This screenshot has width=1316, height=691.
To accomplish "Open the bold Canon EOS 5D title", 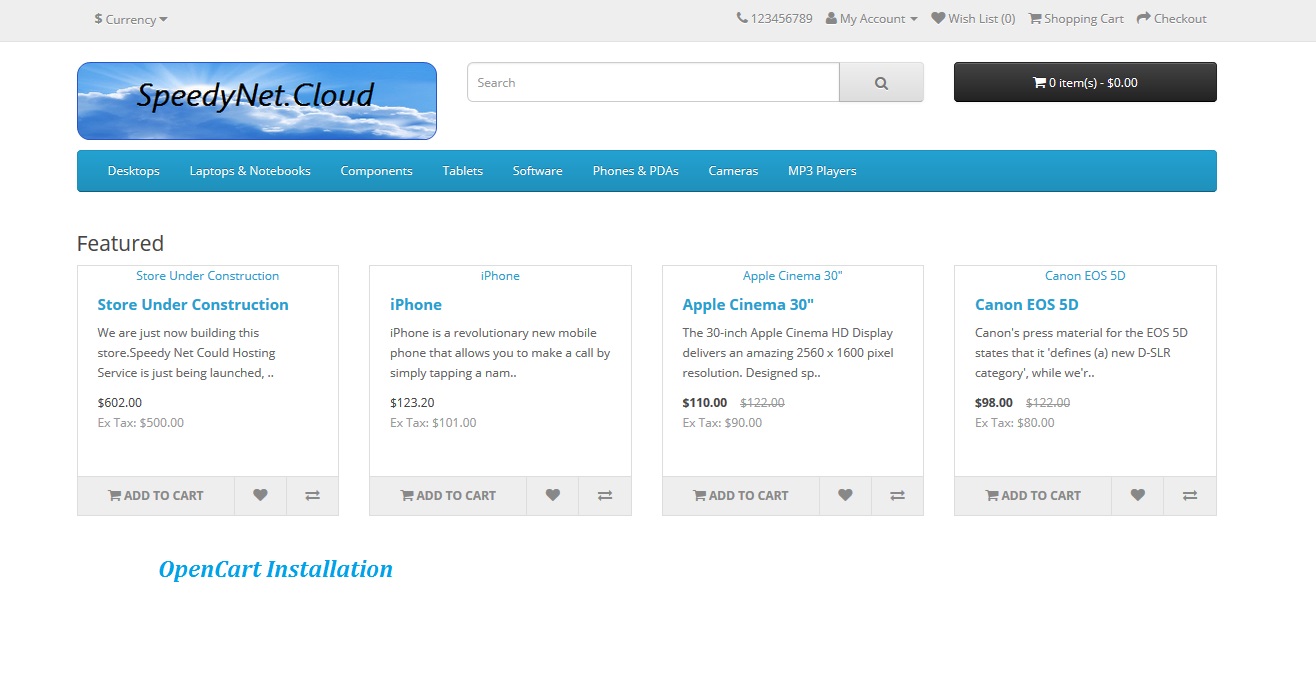I will point(1027,304).
